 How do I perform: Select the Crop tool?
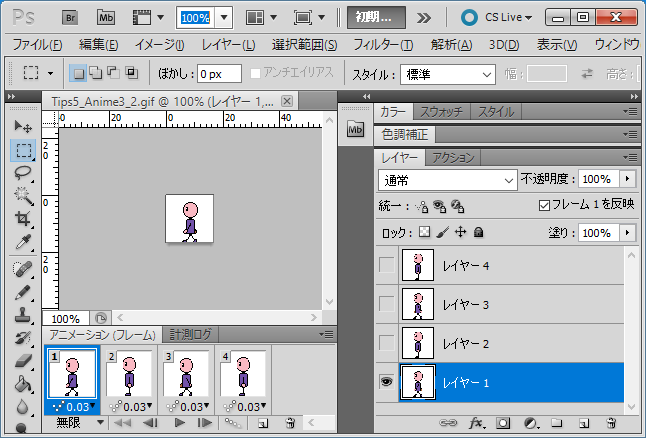23,219
